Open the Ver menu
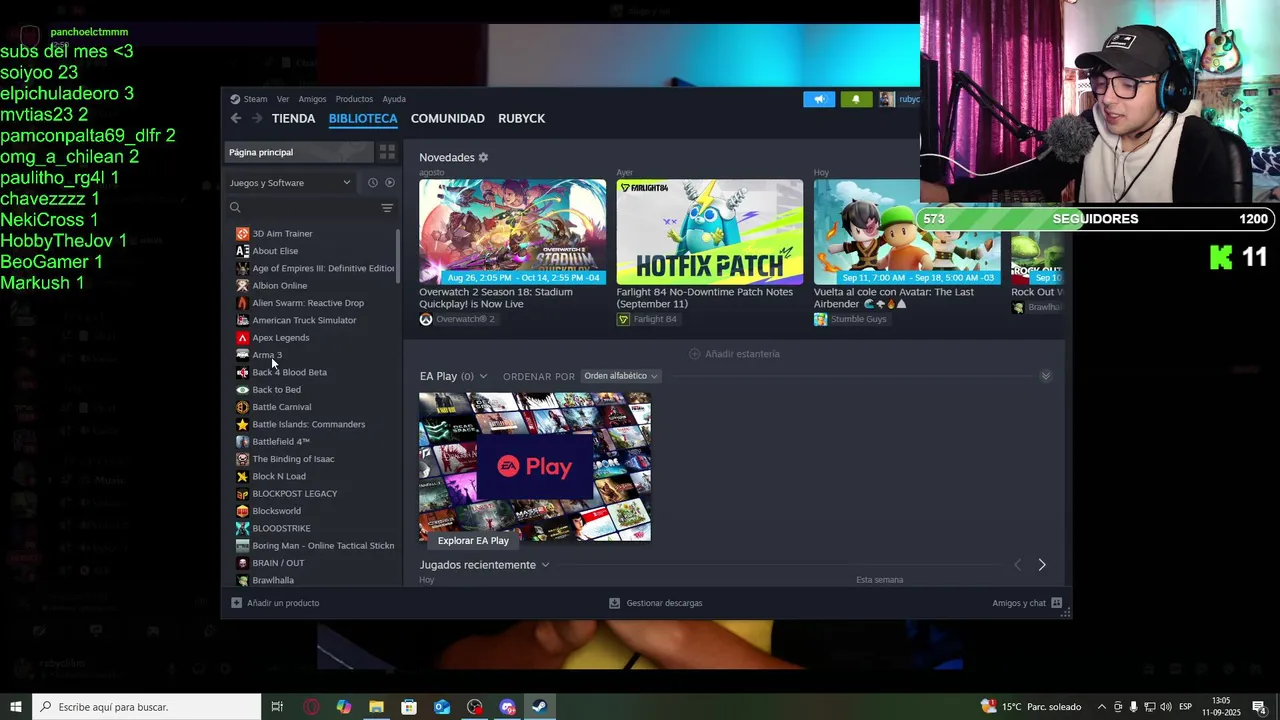This screenshot has height=720, width=1280. click(x=283, y=99)
